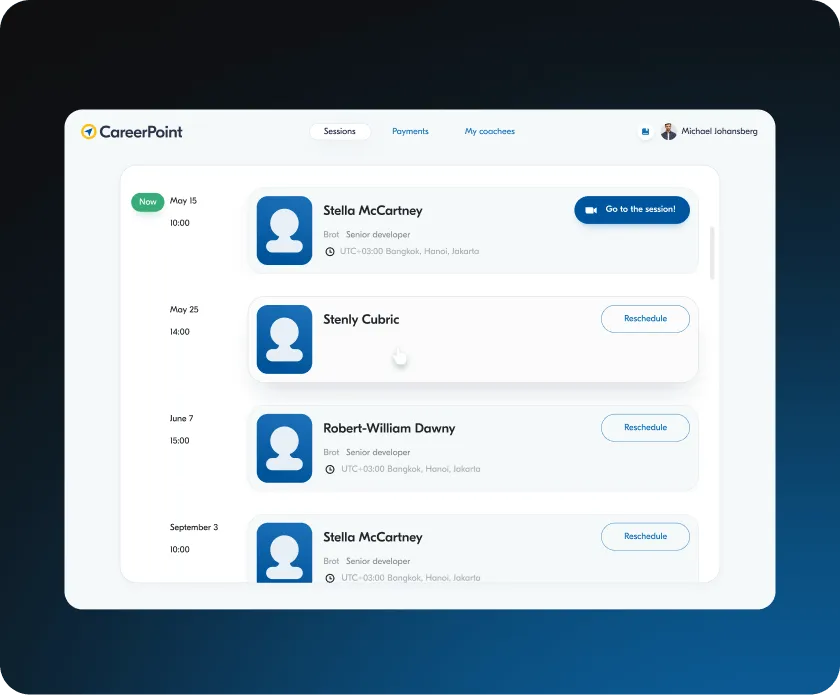Click the CareerPoint brand name text
Image resolution: width=840 pixels, height=695 pixels.
click(140, 132)
